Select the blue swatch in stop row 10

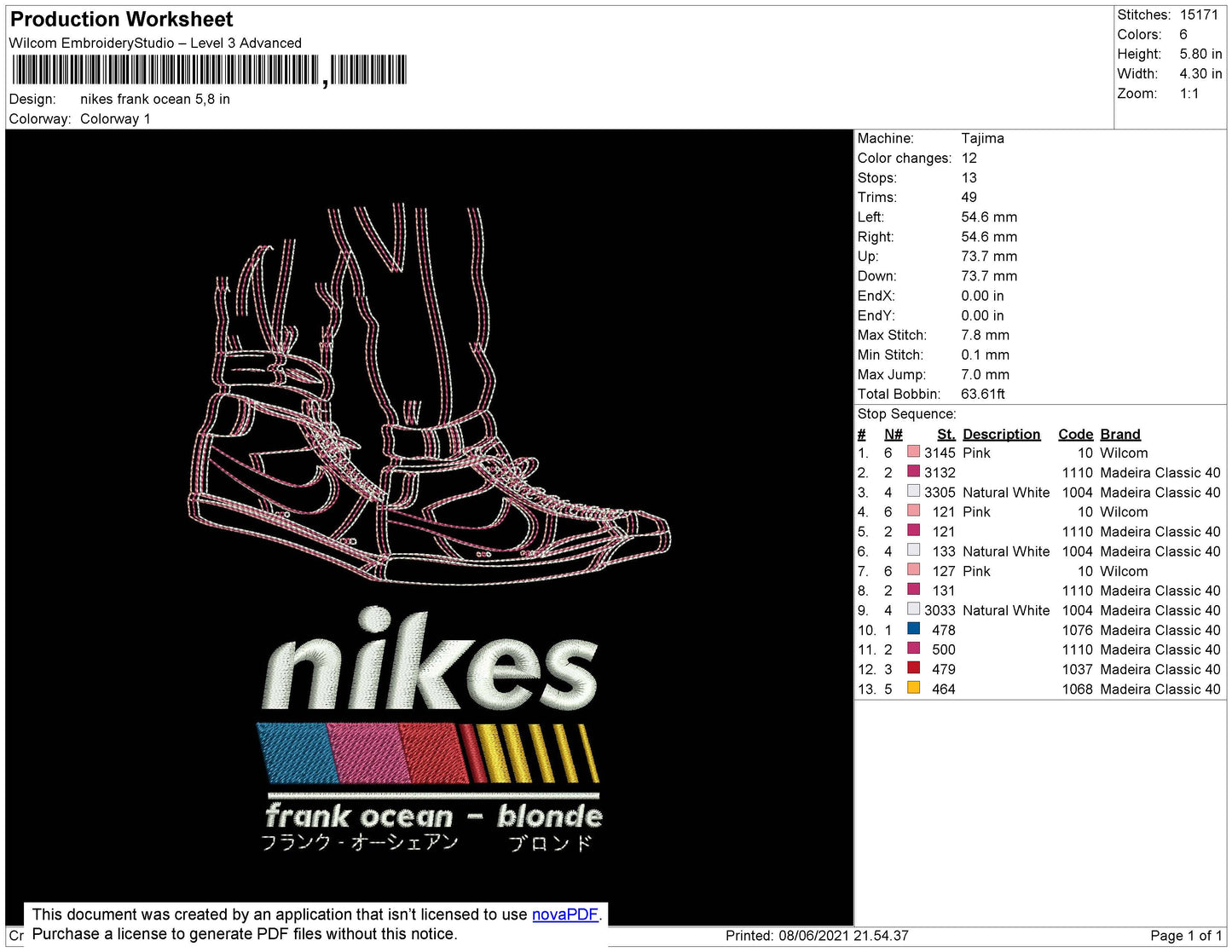913,629
